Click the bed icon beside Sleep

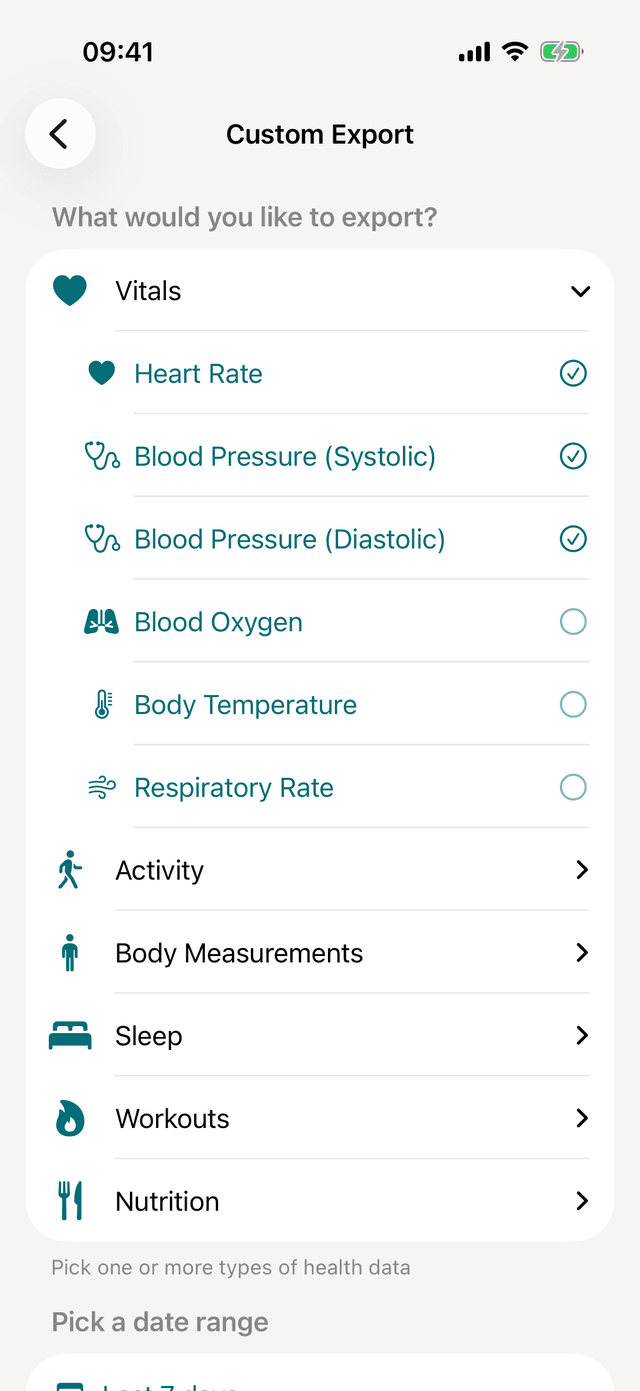[69, 1035]
